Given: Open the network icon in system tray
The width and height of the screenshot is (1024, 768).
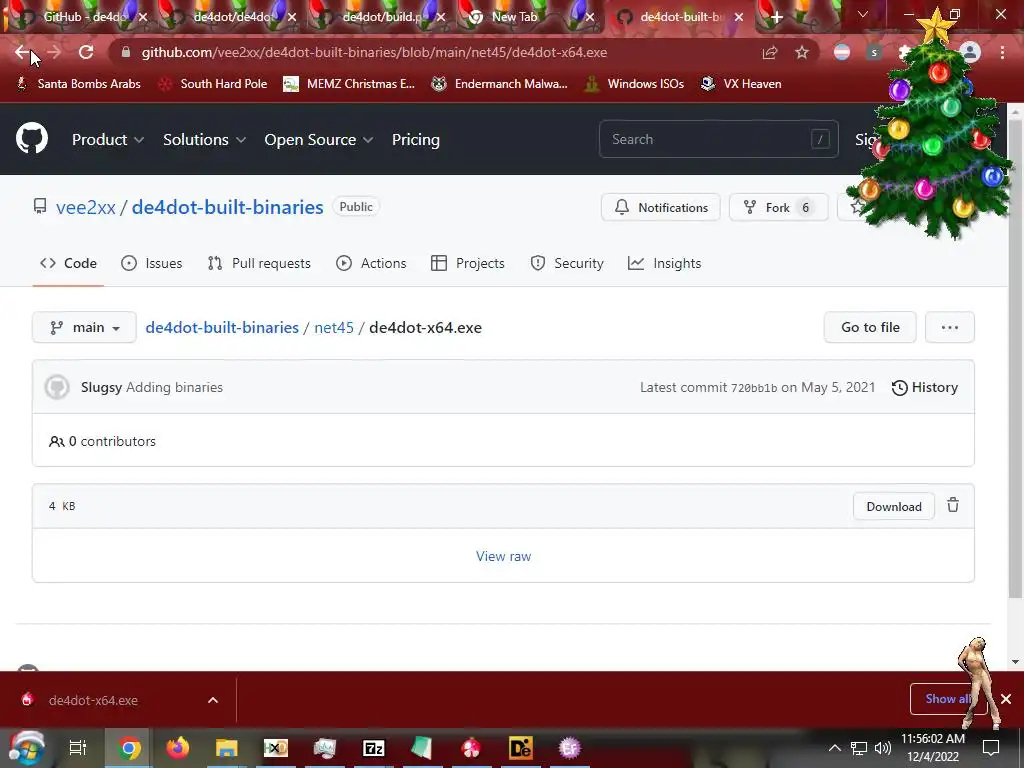Looking at the screenshot, I should point(859,748).
